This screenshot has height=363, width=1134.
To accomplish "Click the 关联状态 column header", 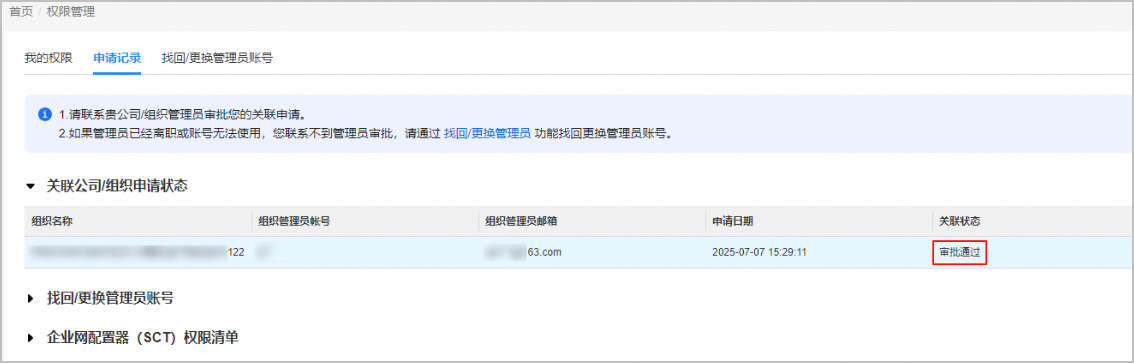I will (1033, 221).
